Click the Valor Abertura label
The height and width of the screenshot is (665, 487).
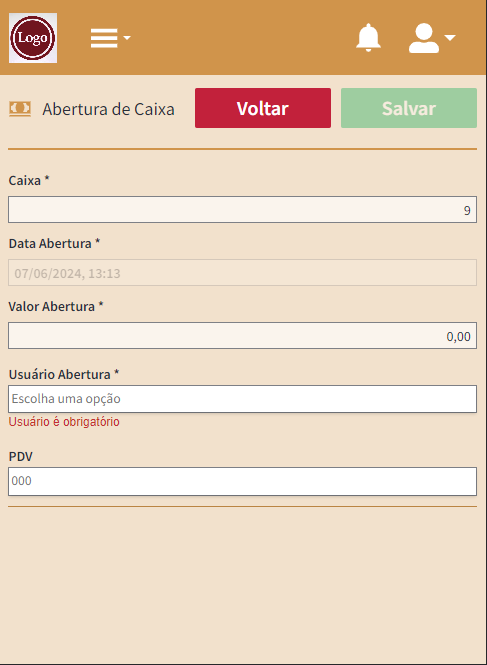56,306
